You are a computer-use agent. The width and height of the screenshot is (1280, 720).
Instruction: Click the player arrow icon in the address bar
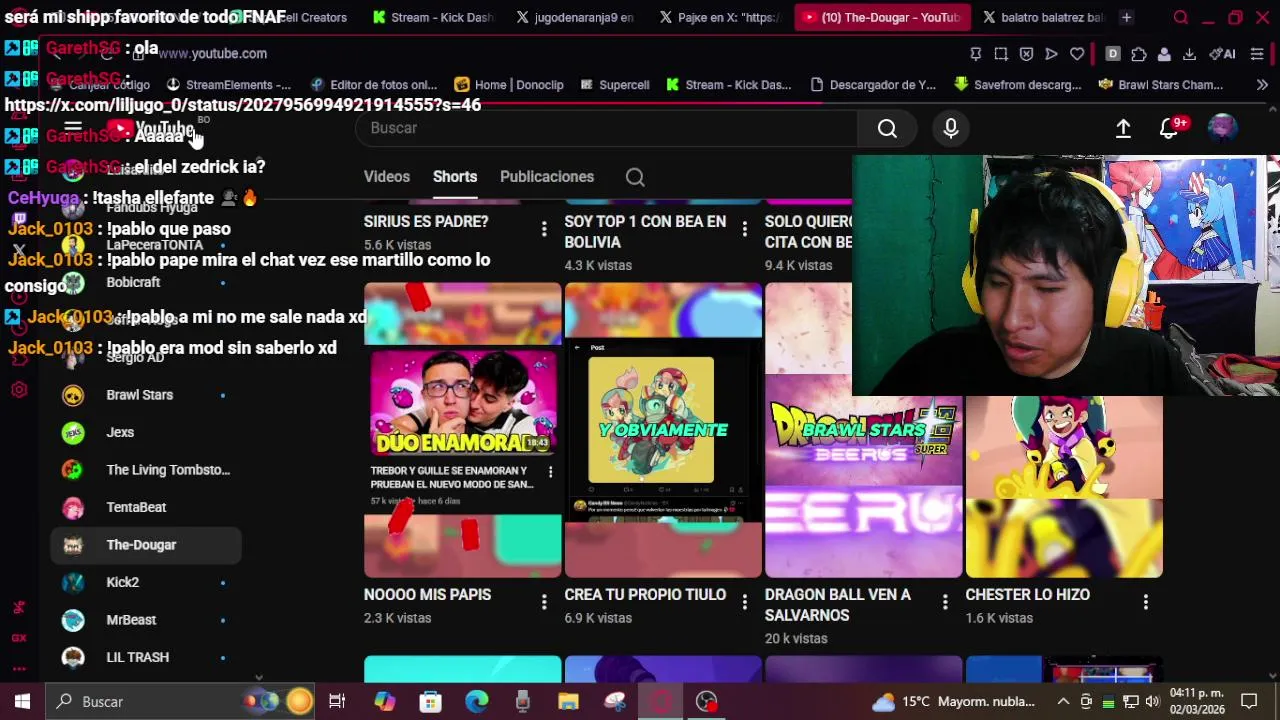click(x=1051, y=54)
